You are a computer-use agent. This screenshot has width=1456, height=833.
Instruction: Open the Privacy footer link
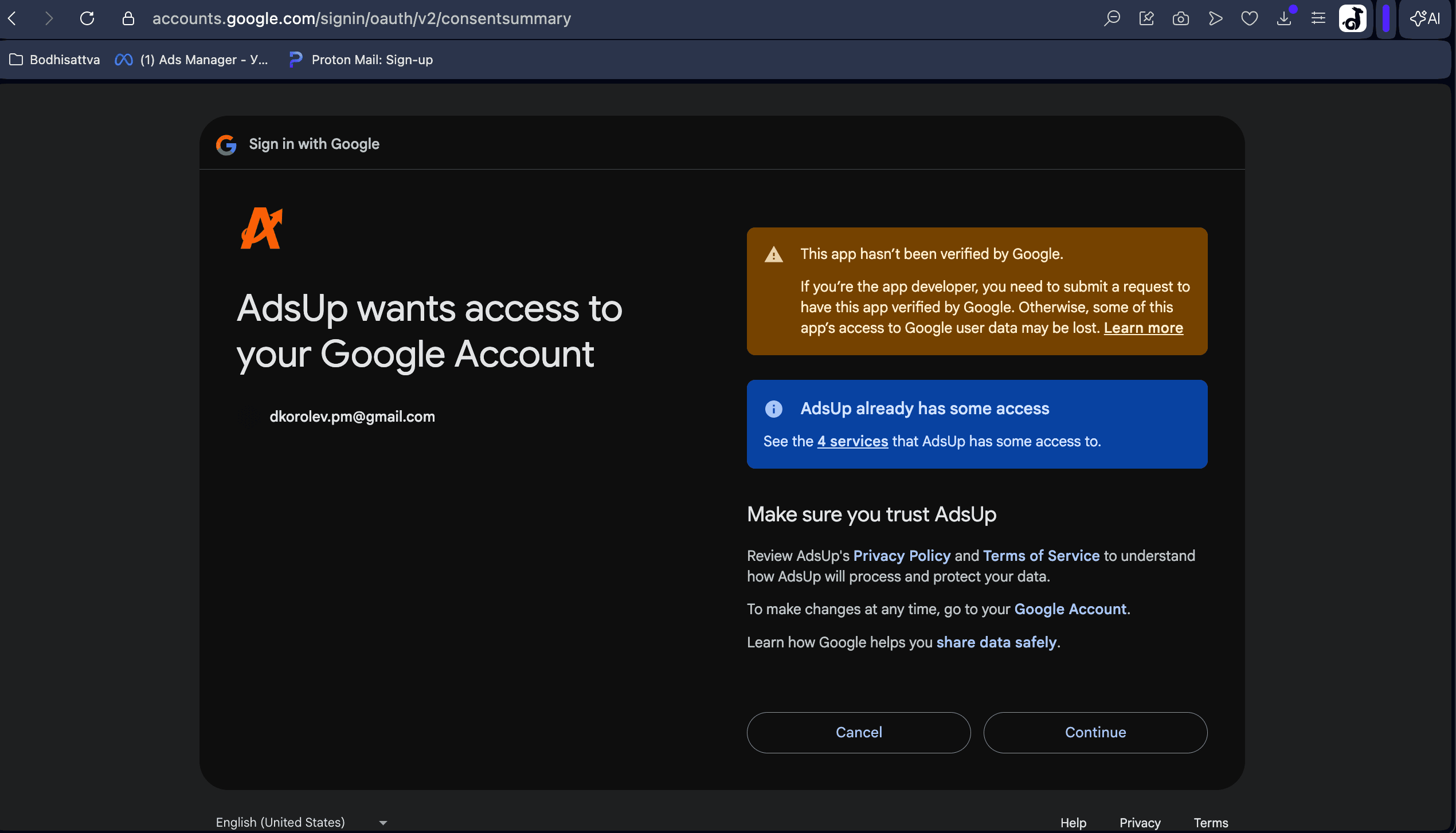[1140, 823]
